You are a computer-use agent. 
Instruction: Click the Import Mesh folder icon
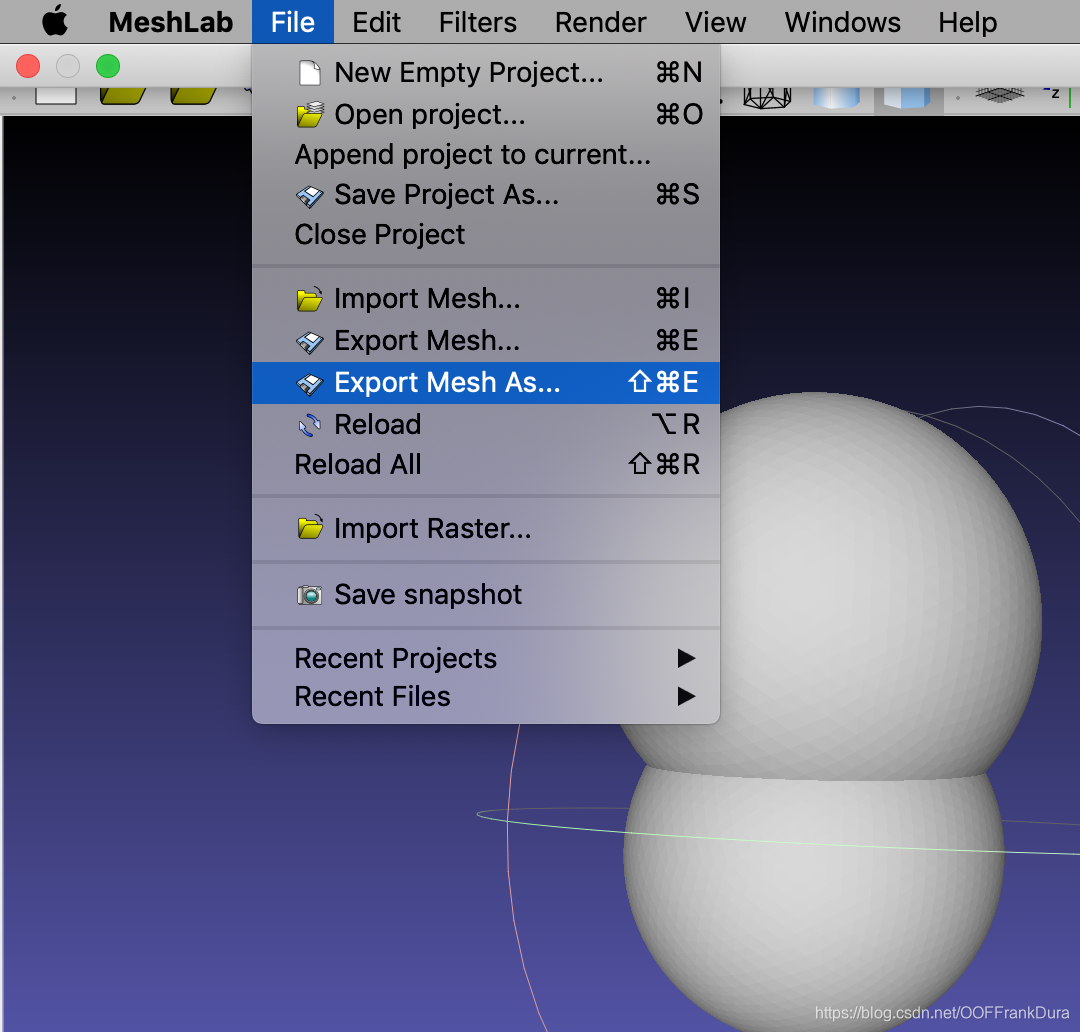coord(310,299)
